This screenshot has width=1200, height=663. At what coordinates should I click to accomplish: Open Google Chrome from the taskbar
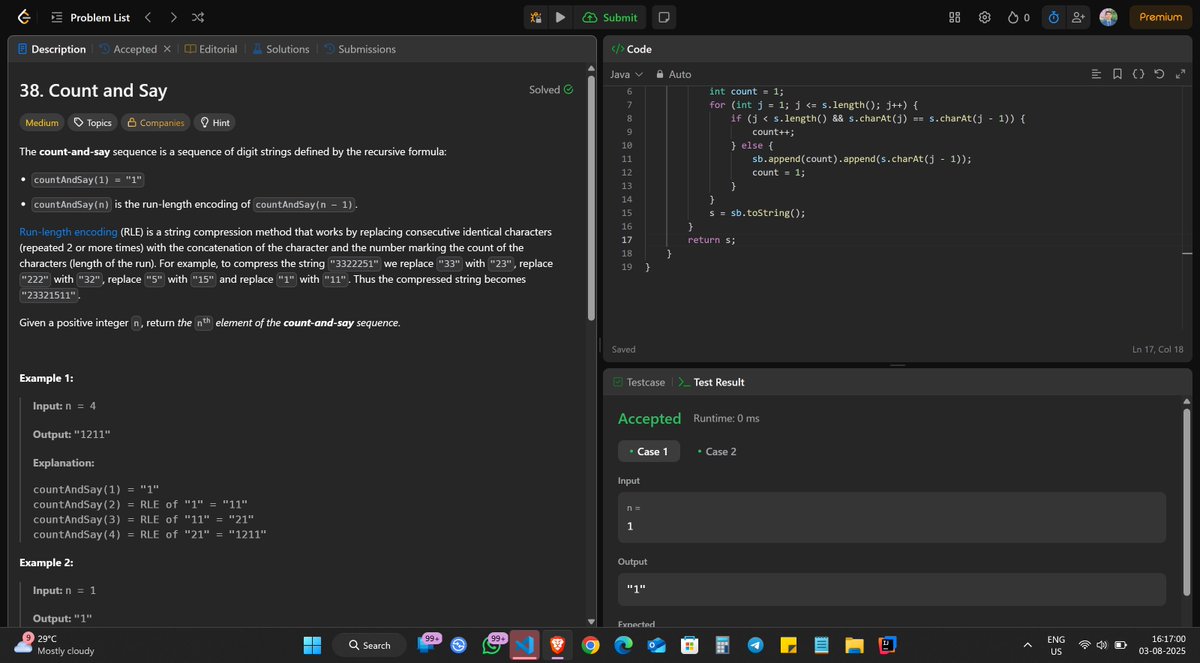[590, 645]
